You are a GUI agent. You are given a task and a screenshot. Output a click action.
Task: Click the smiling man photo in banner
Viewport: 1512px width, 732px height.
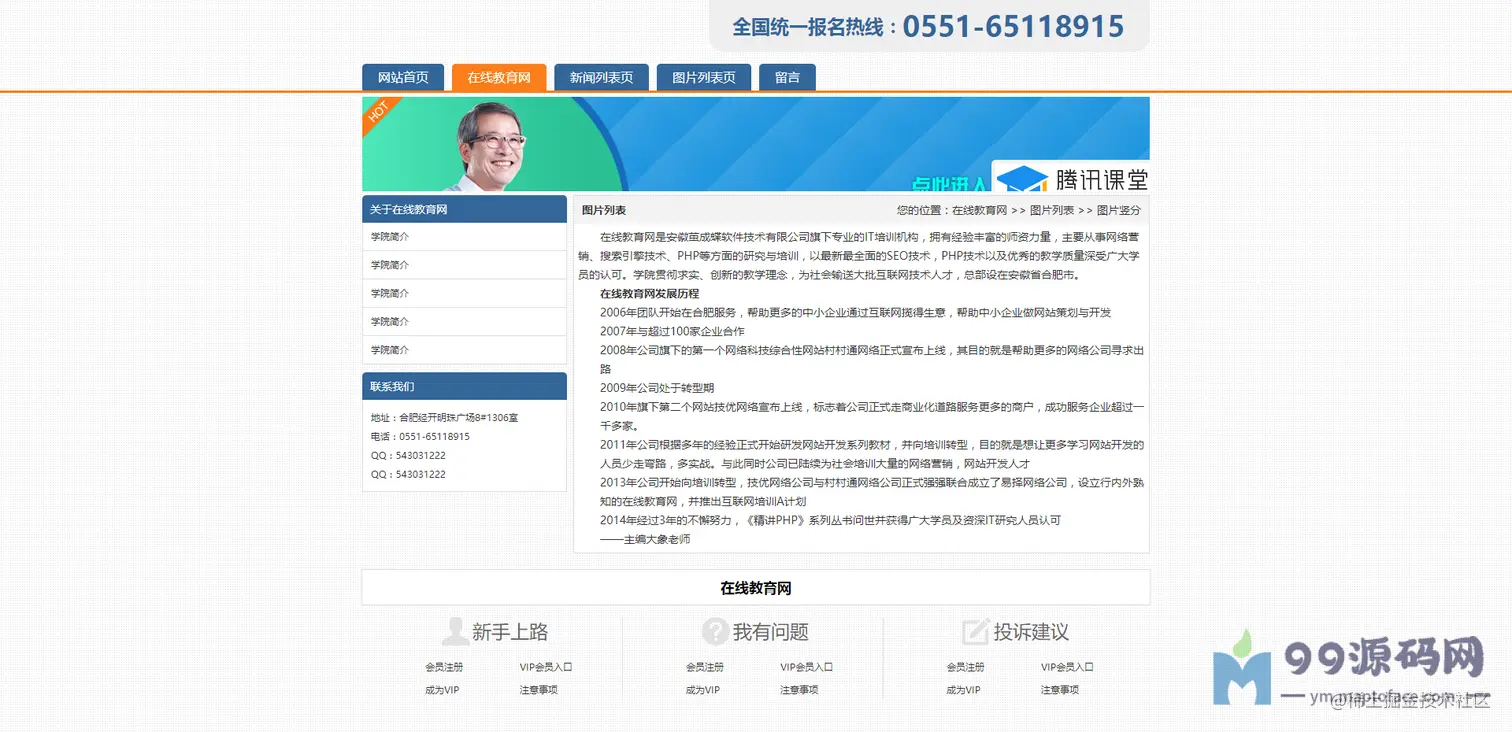[x=490, y=146]
